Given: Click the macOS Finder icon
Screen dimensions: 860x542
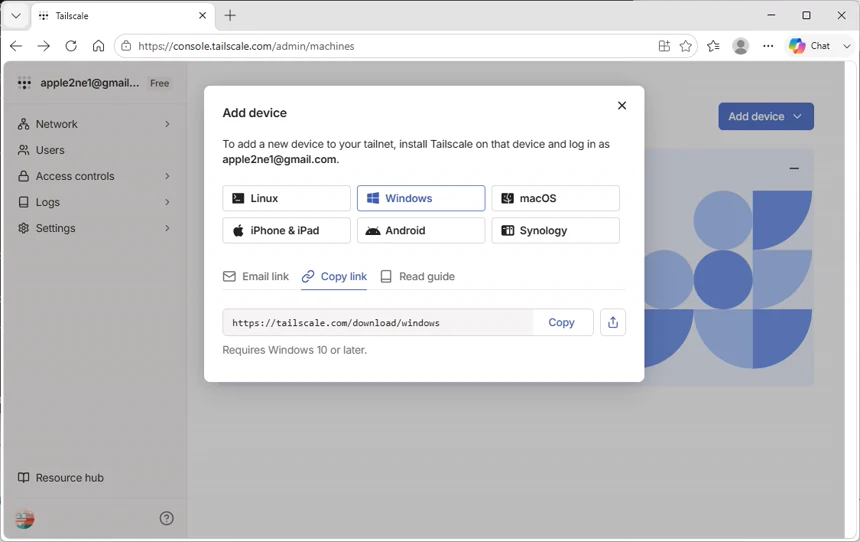Looking at the screenshot, I should [507, 198].
